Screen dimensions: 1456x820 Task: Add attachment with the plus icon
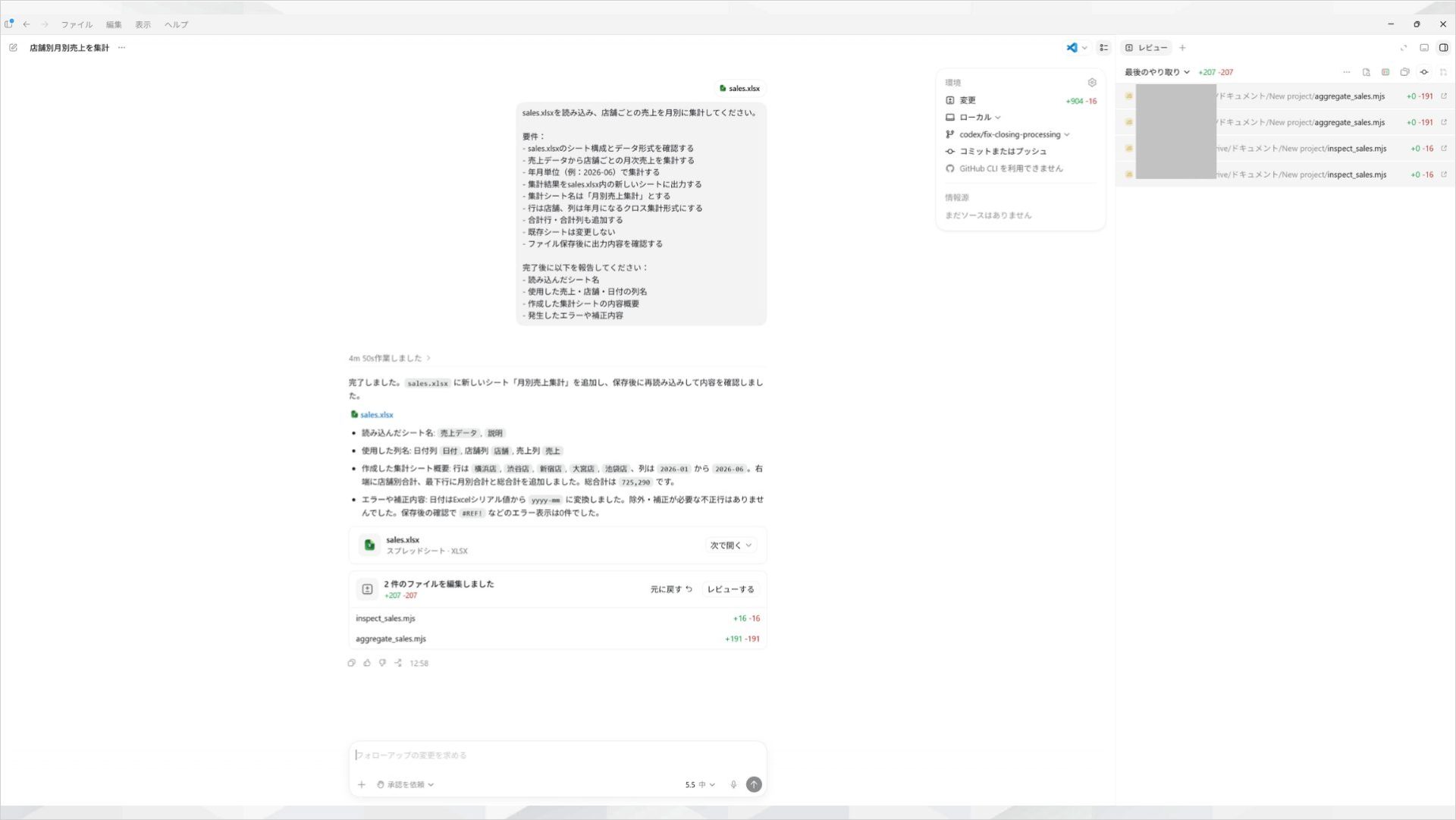(x=362, y=785)
